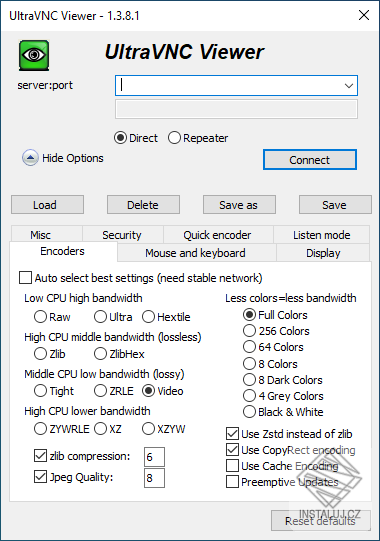Click the Delete button

tap(143, 205)
